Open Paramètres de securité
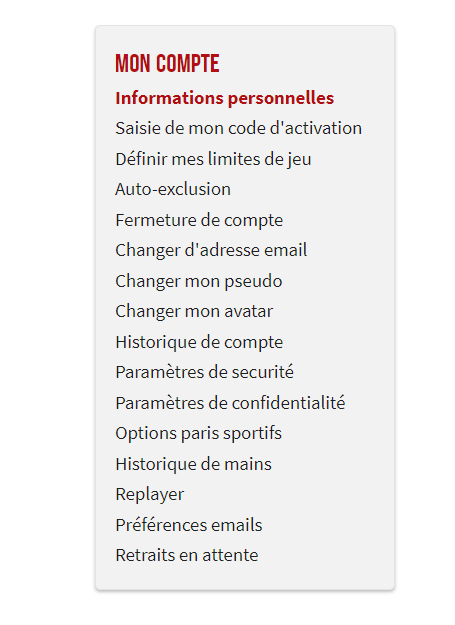This screenshot has height=625, width=455. click(204, 372)
